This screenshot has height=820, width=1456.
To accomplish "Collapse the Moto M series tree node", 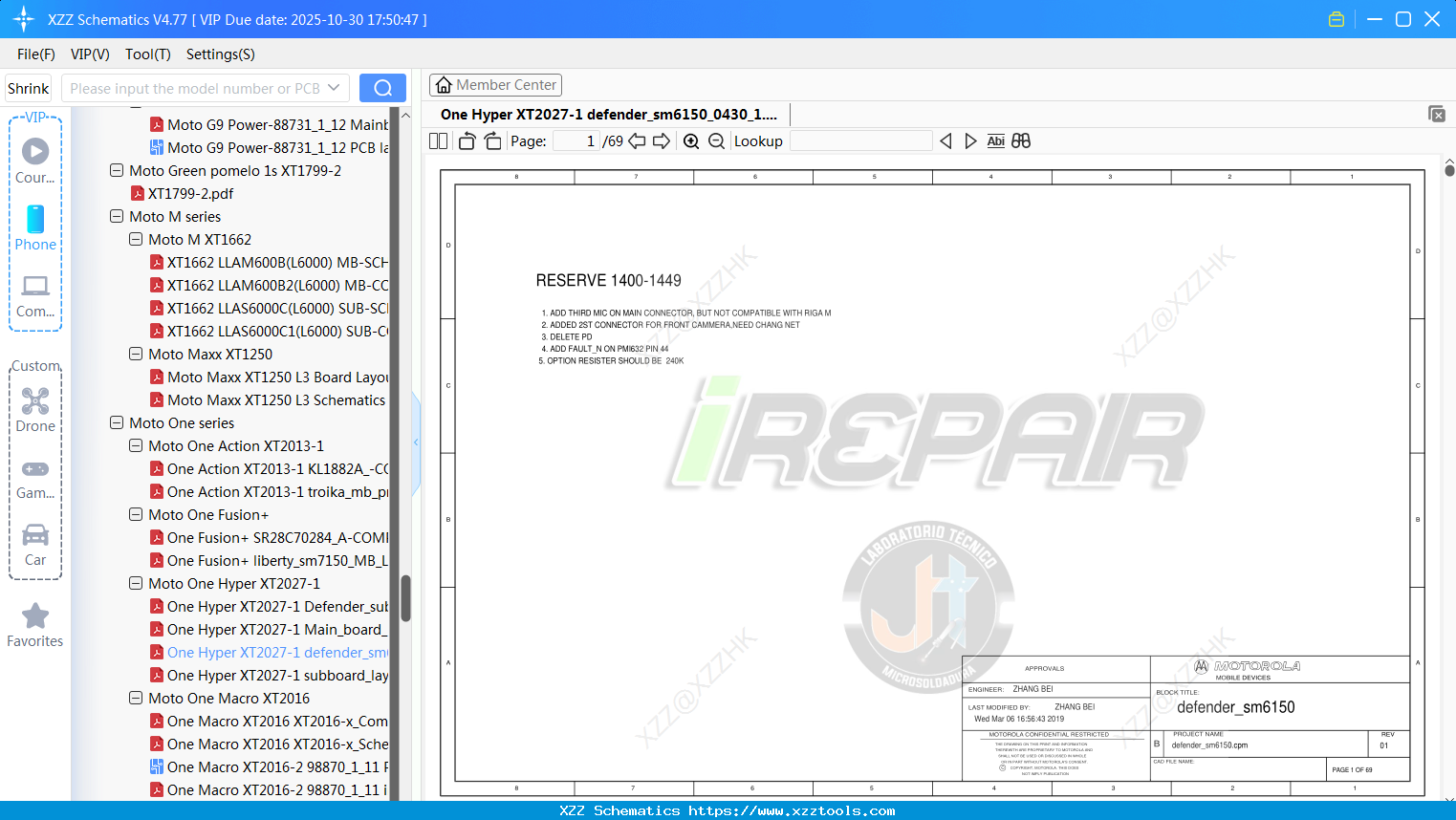I will point(116,216).
